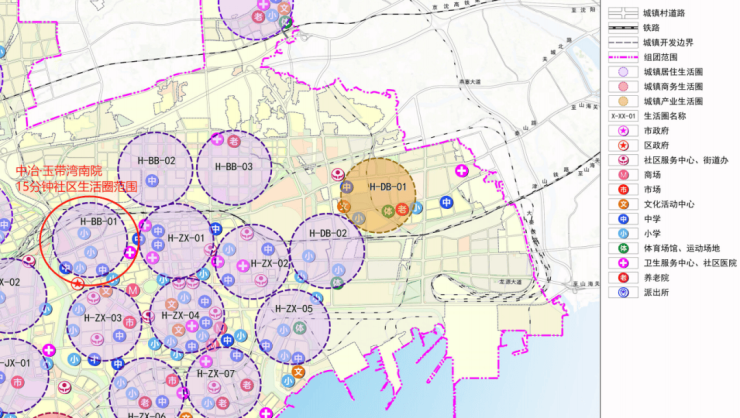Click the 城镇开发边界 dashed line symbol

(623, 42)
